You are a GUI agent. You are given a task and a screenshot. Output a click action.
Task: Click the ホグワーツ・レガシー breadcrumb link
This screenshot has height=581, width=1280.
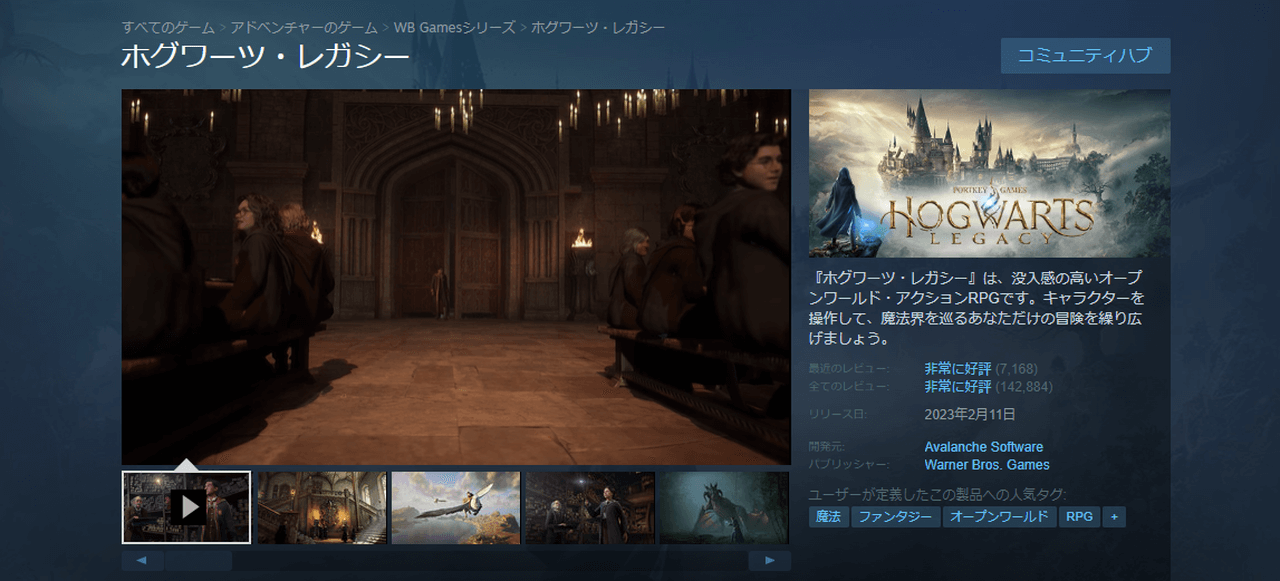(597, 27)
